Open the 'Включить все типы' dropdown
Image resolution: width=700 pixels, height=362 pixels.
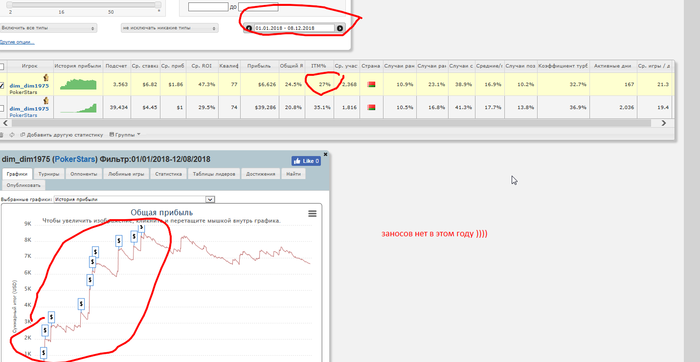click(48, 28)
